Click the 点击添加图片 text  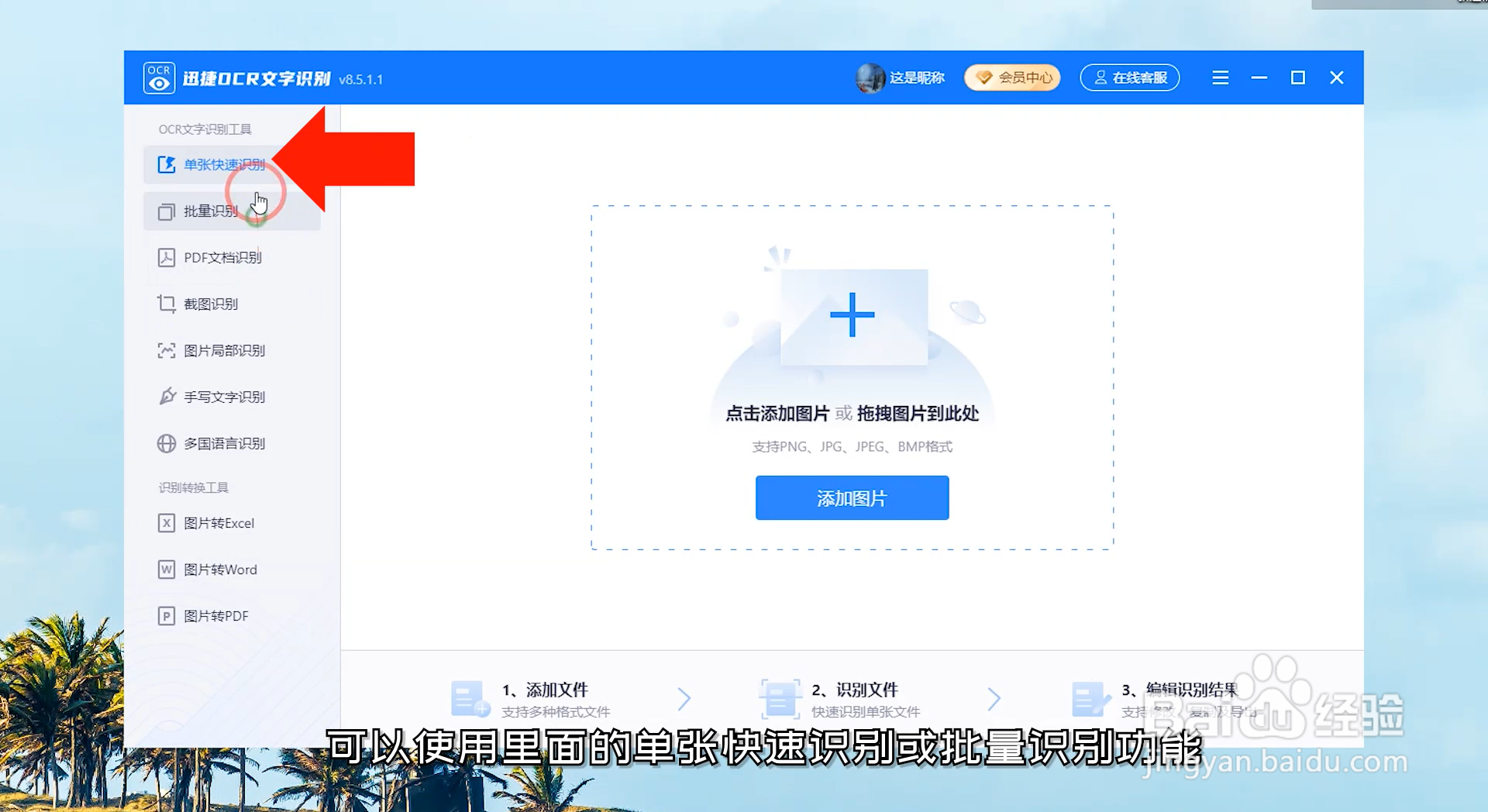coord(777,414)
